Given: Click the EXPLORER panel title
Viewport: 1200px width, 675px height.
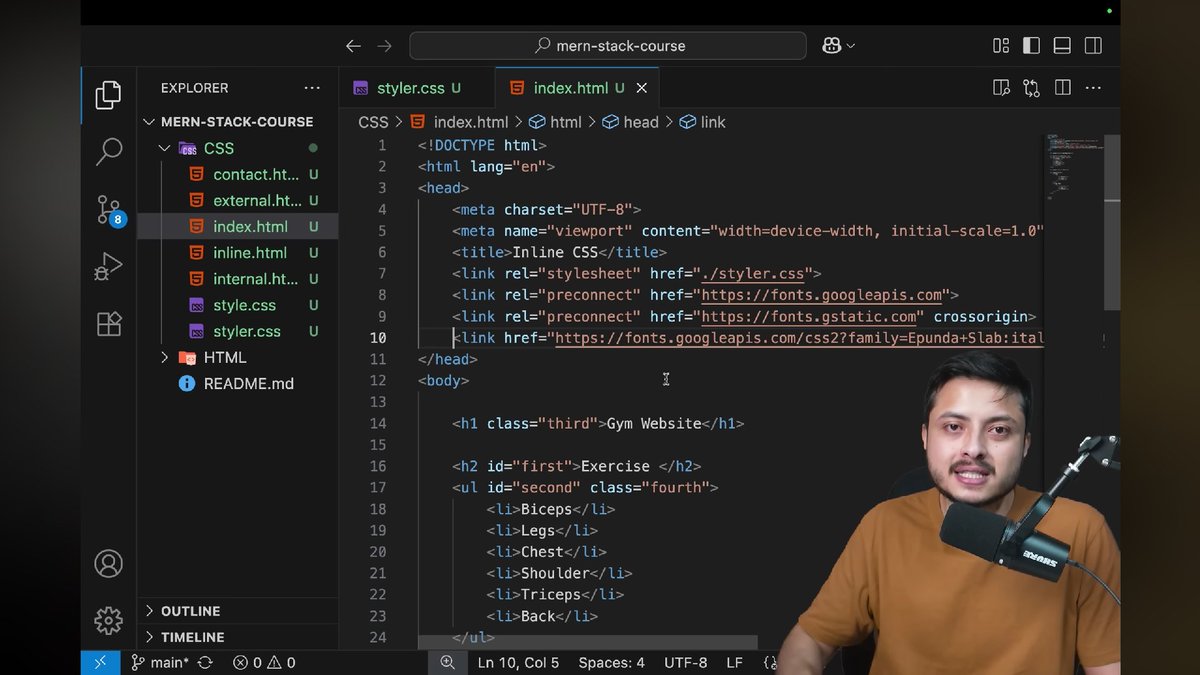Looking at the screenshot, I should 194,88.
